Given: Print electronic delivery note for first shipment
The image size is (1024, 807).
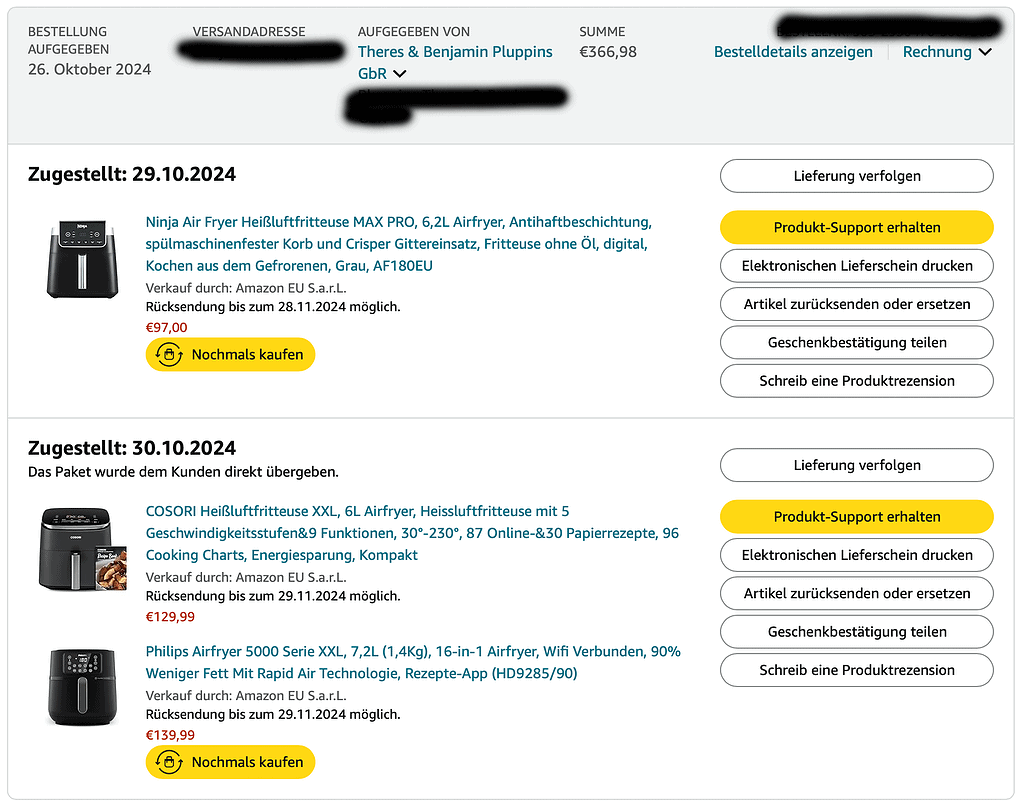Looking at the screenshot, I should pyautogui.click(x=857, y=266).
